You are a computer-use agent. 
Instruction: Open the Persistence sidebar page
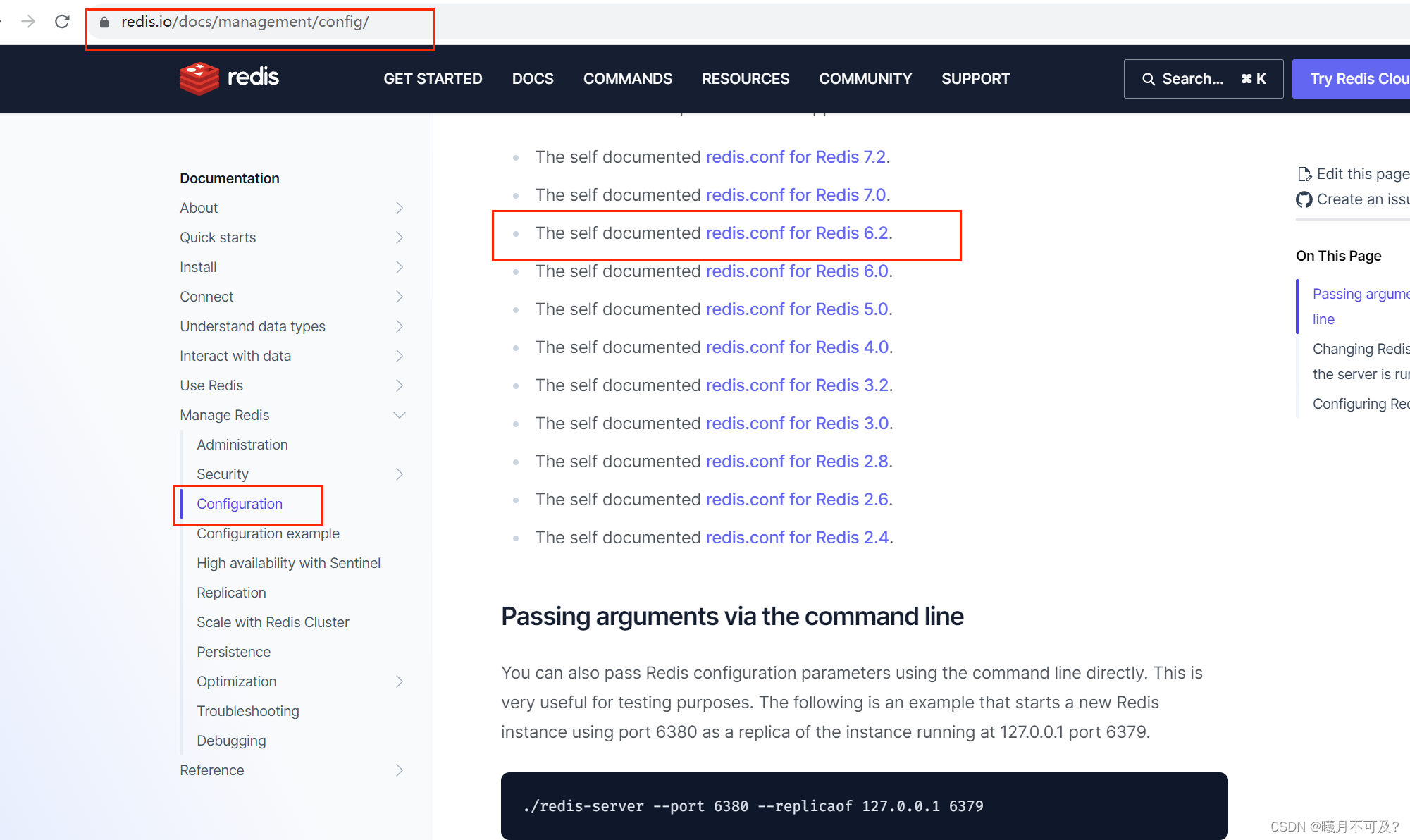233,652
